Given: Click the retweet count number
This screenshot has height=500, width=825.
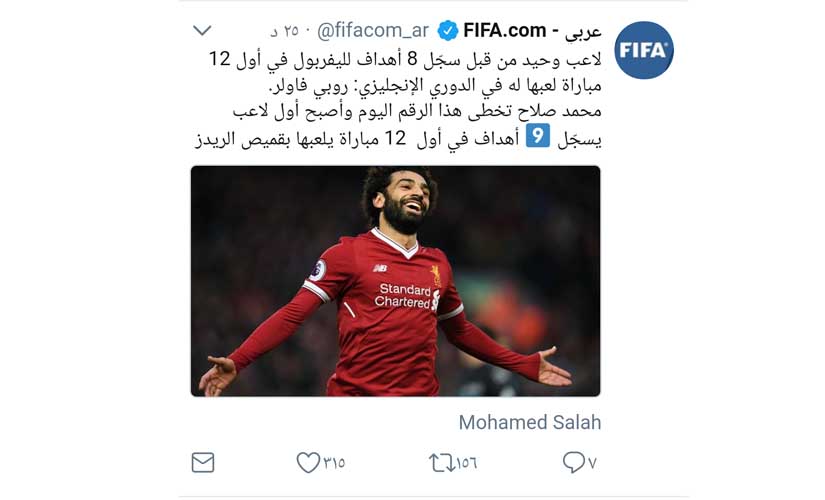Looking at the screenshot, I should (x=466, y=463).
